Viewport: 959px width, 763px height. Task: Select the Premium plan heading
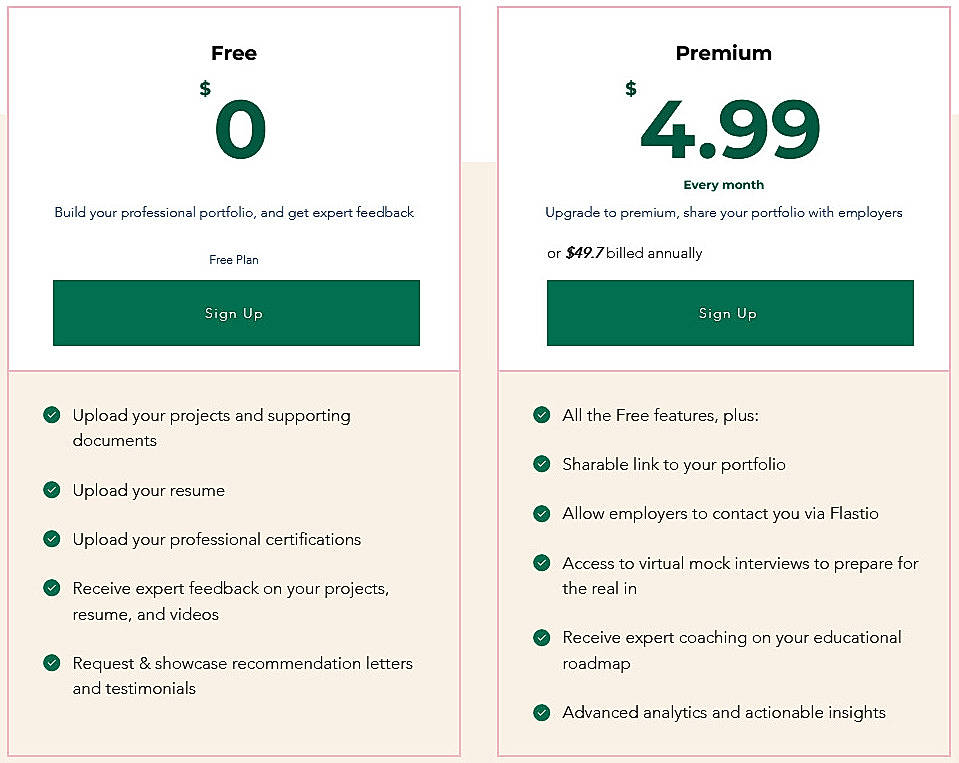pos(723,53)
